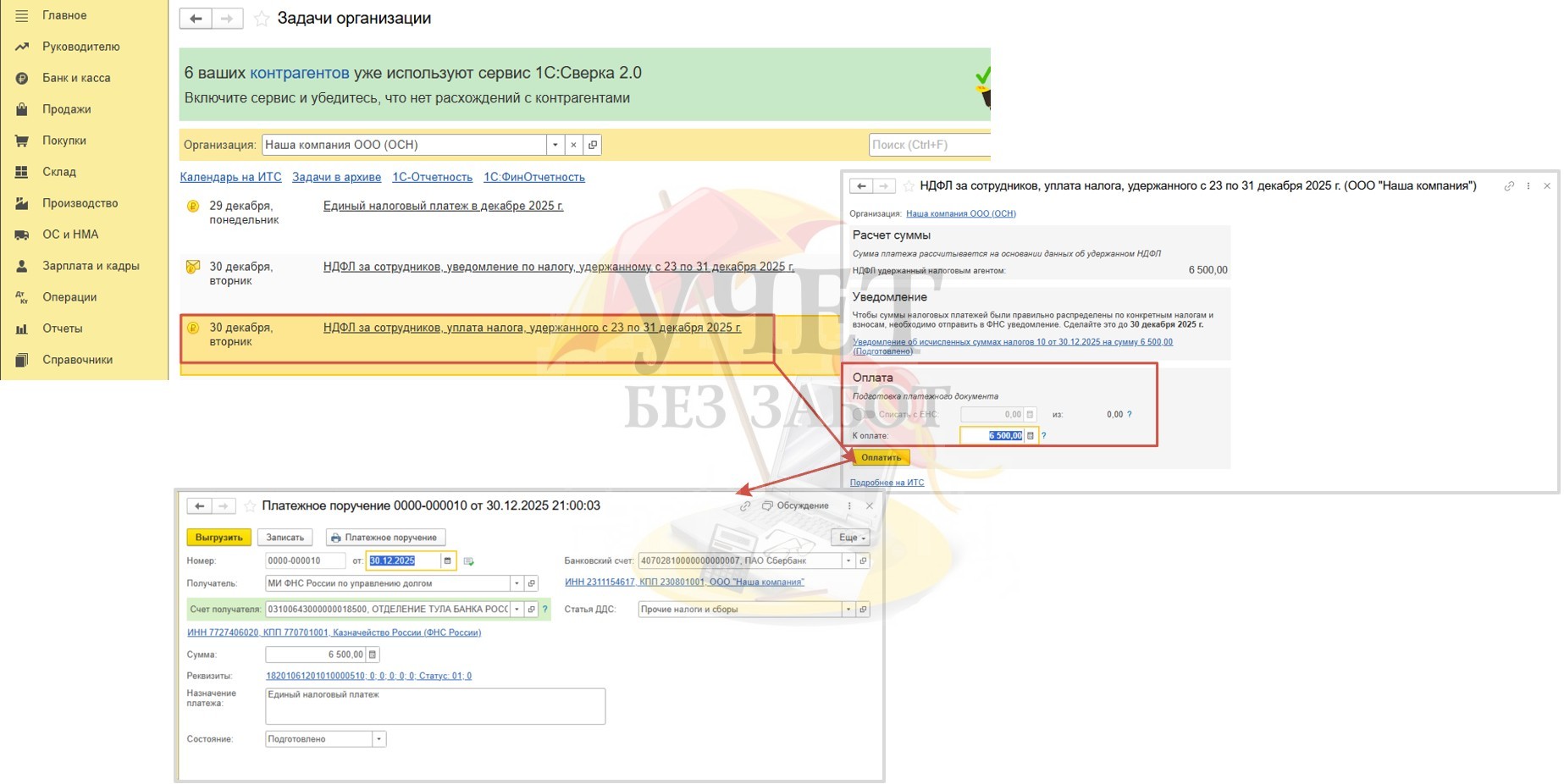Click the Производство factory icon
The height and width of the screenshot is (784, 1564).
[x=22, y=203]
